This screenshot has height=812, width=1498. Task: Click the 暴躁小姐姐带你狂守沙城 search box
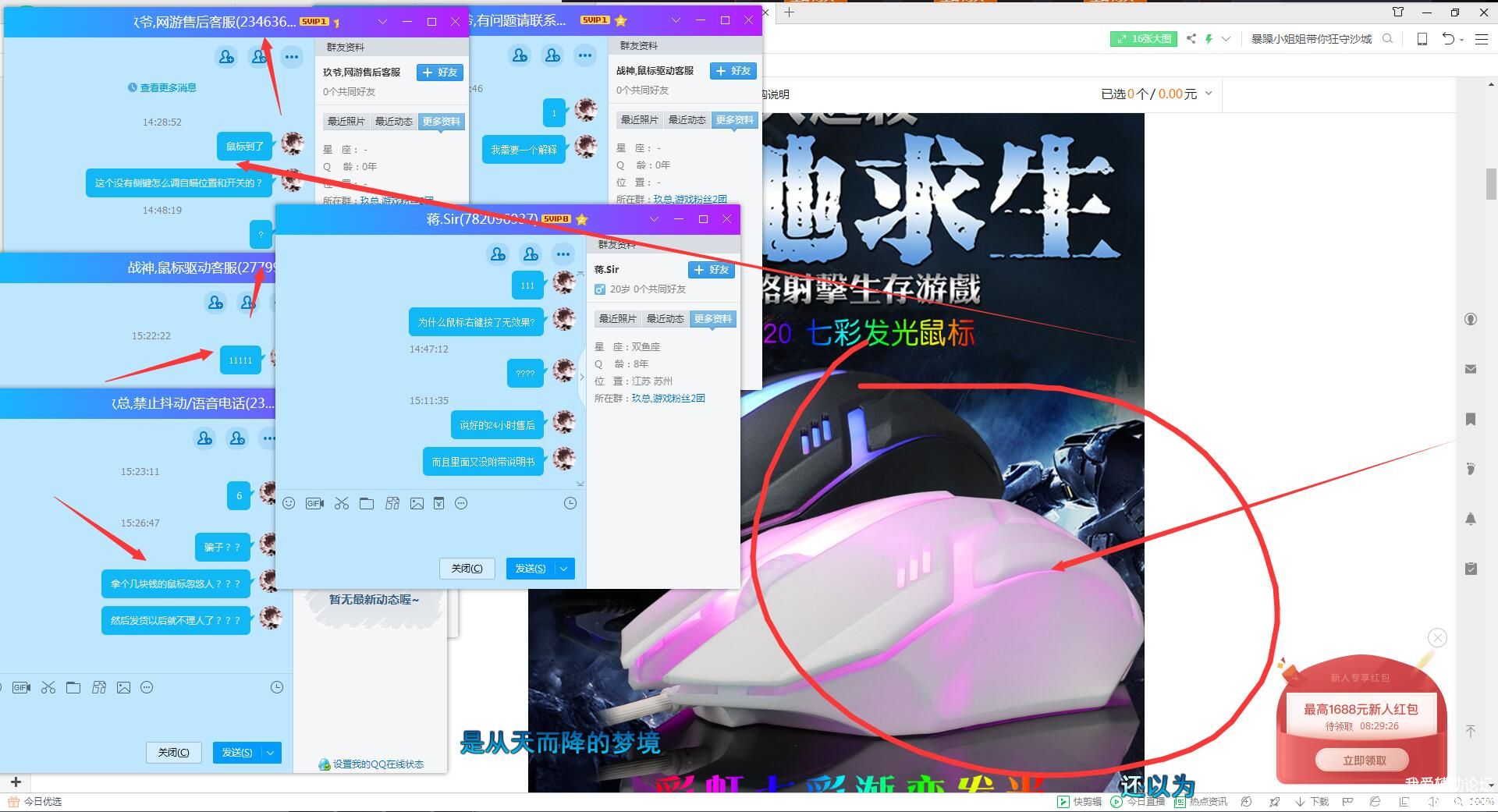pos(1312,38)
